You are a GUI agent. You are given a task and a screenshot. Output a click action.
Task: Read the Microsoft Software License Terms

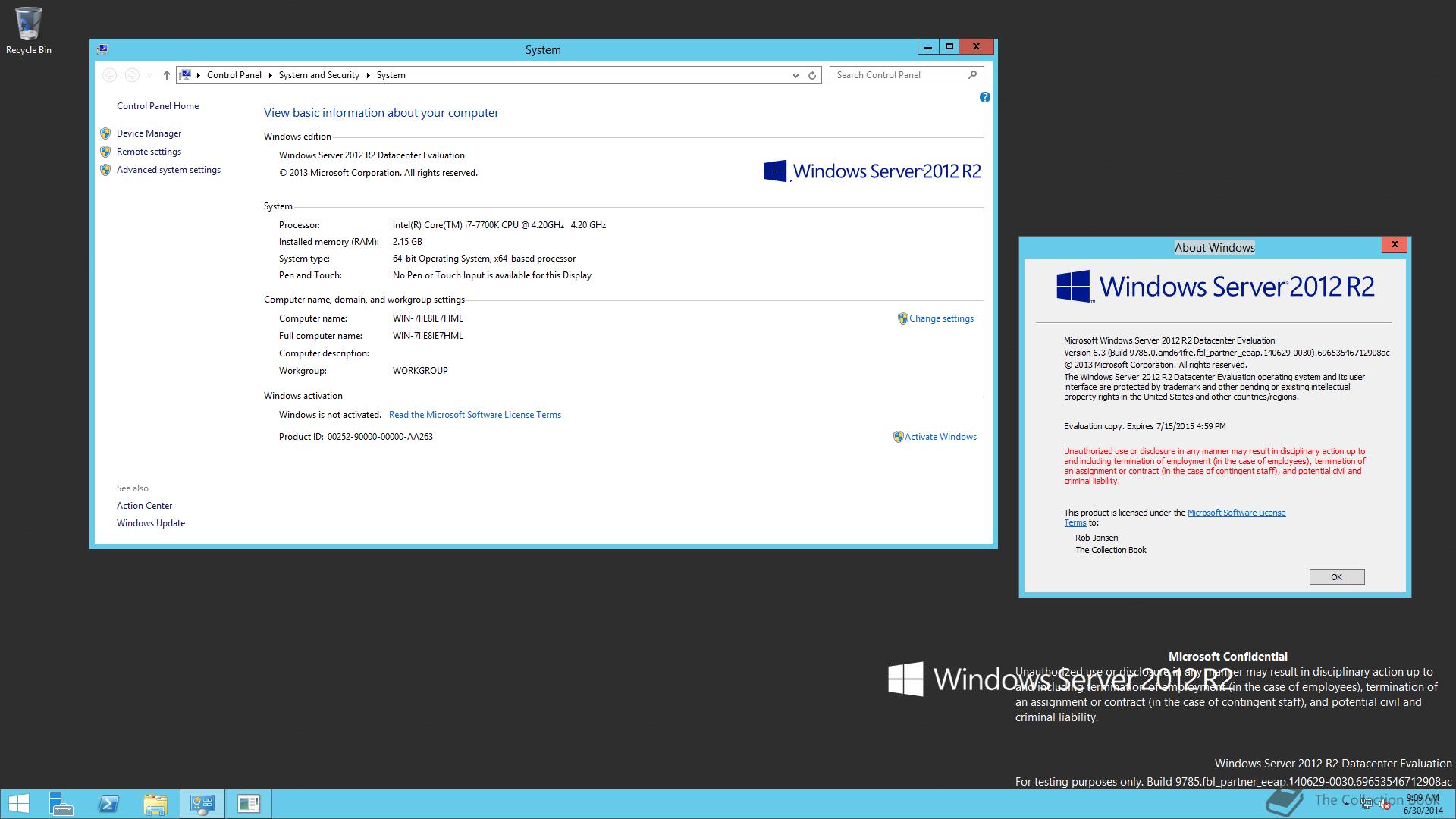point(475,415)
